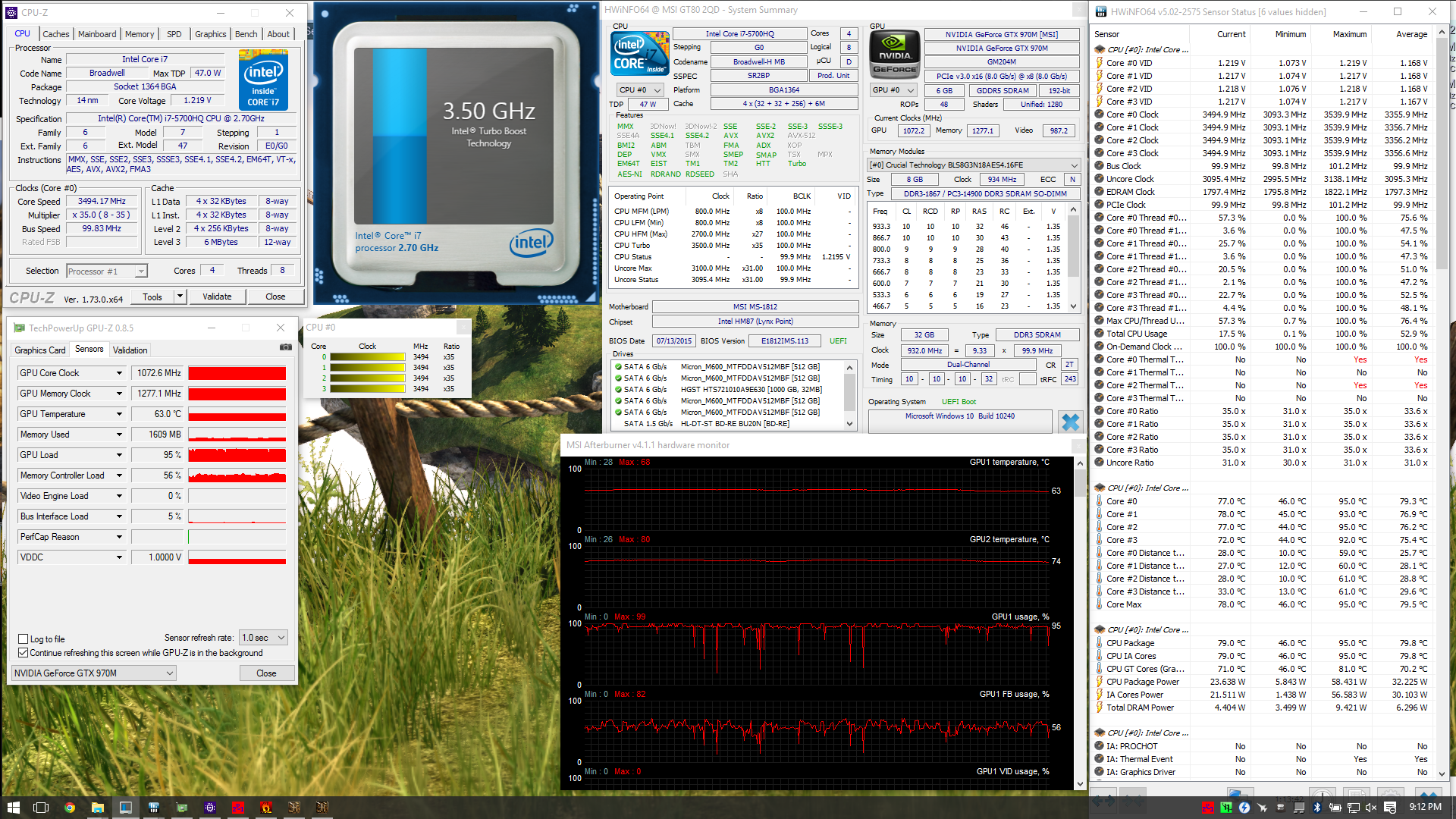Click the Close button in CPU-Z

pos(275,297)
